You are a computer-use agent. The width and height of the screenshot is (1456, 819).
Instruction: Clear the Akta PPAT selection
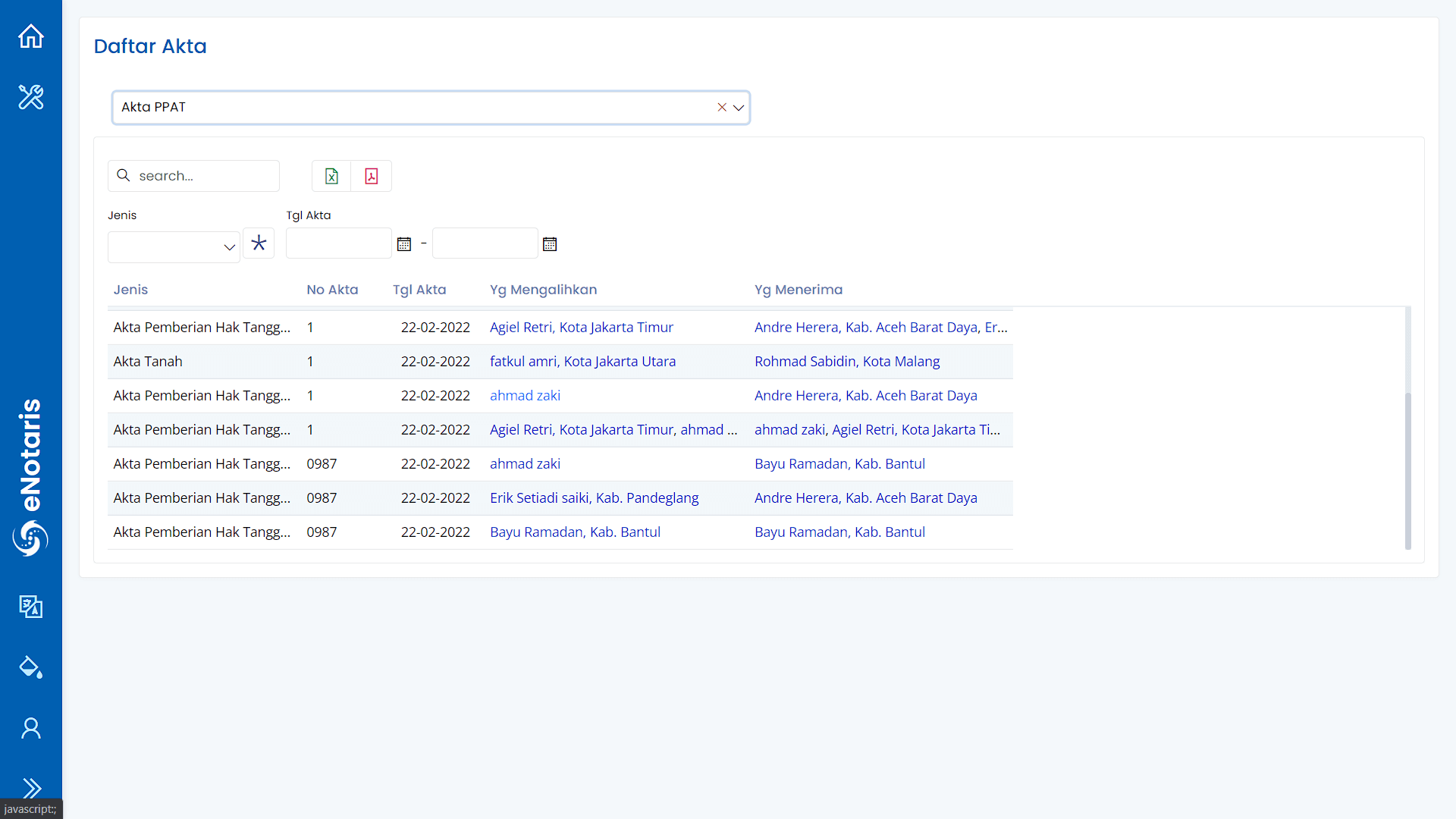pyautogui.click(x=722, y=108)
